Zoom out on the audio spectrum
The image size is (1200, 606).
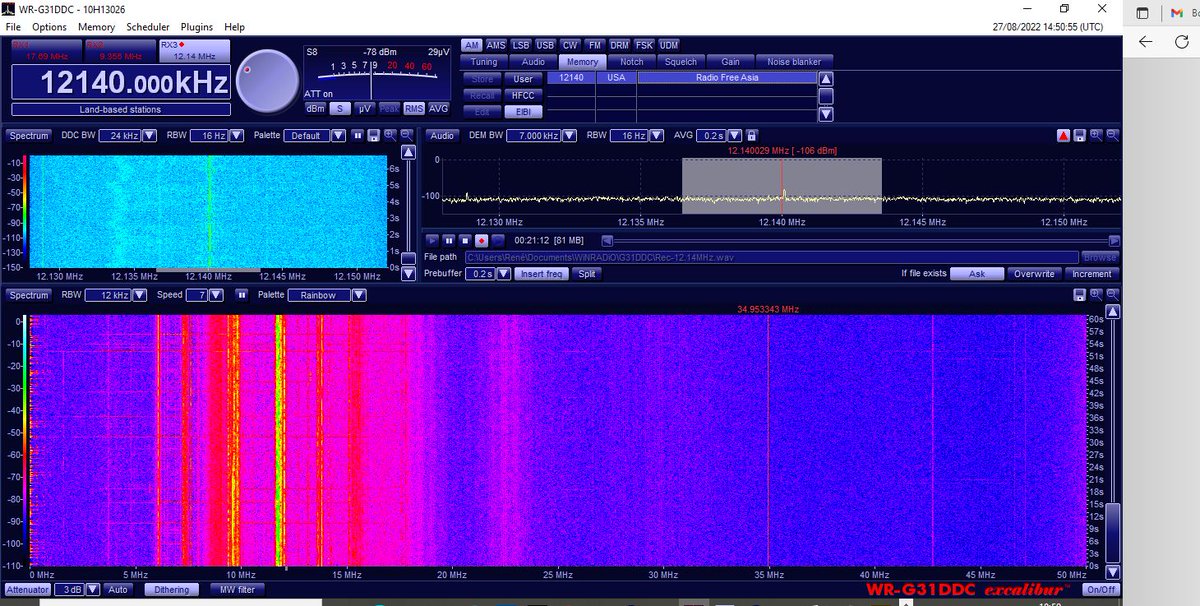[x=1114, y=135]
